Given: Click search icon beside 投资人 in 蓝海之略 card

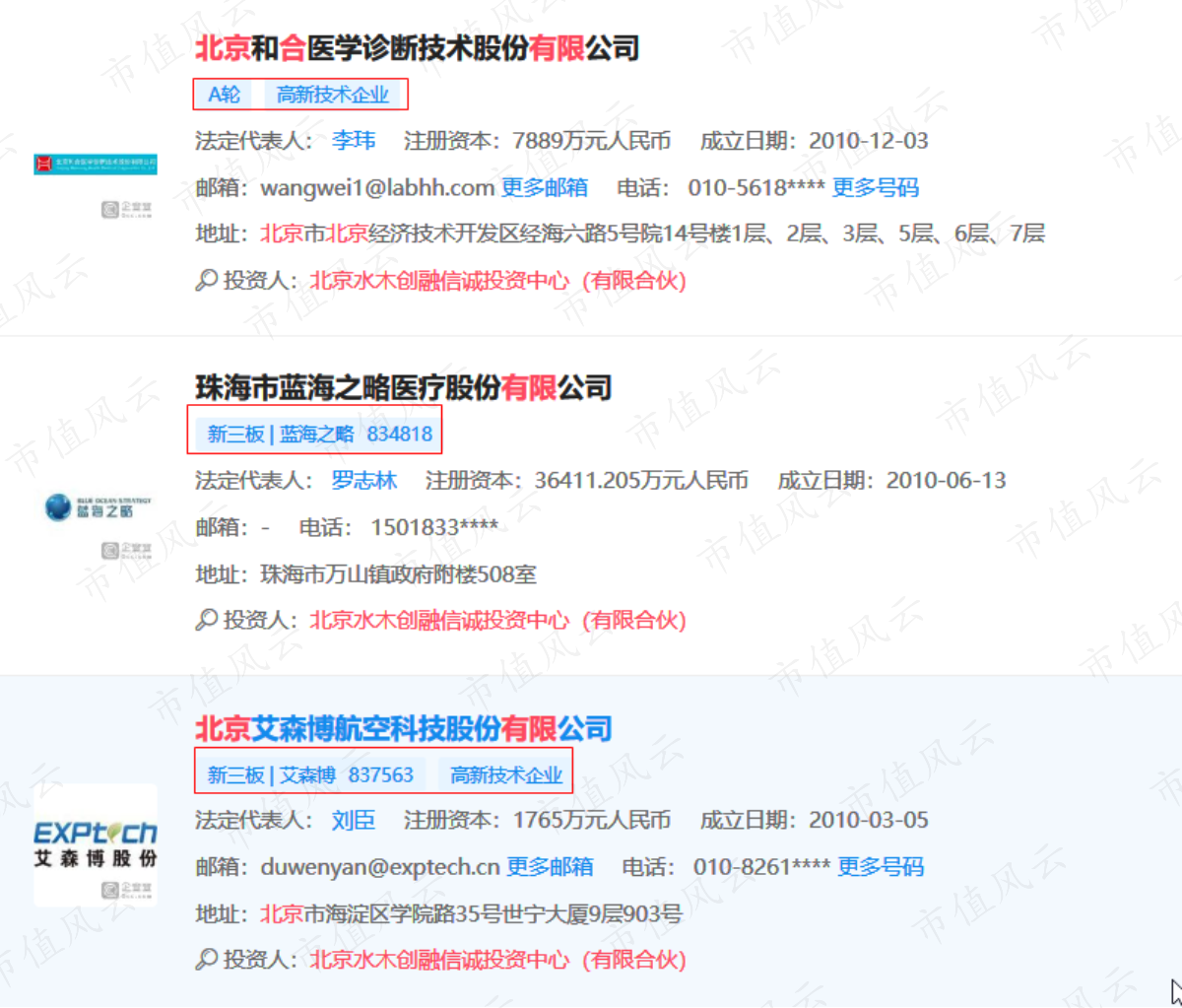Looking at the screenshot, I should pyautogui.click(x=206, y=621).
